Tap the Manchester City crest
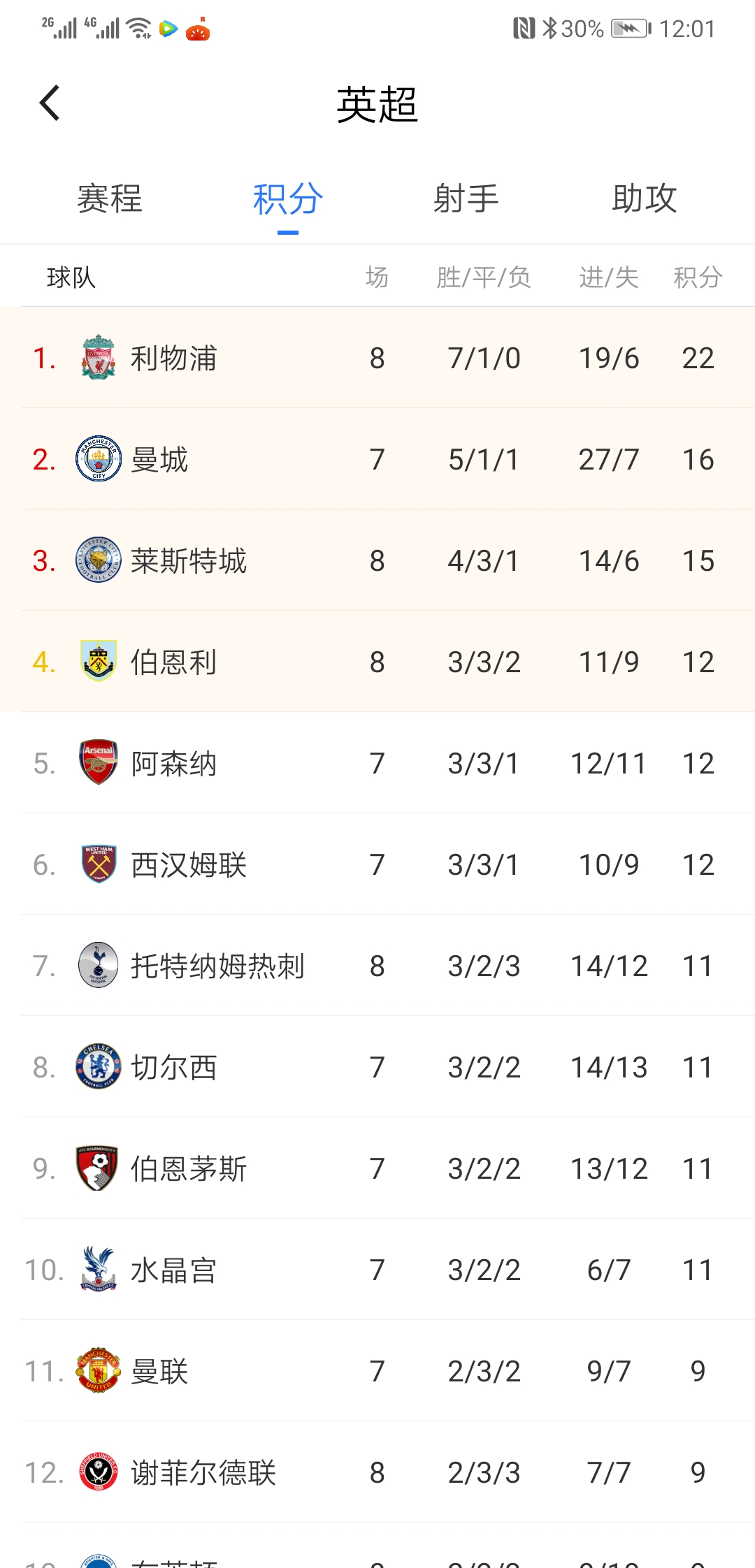Viewport: 755px width, 1568px height. click(x=99, y=459)
